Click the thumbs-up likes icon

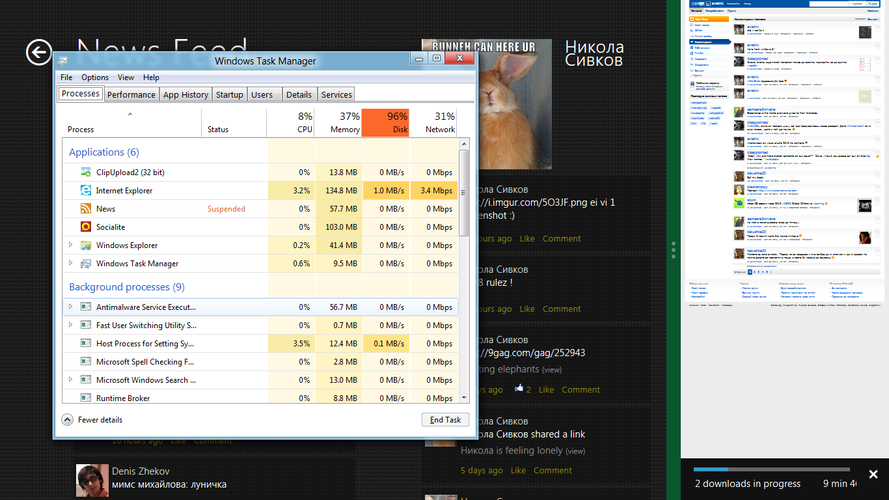518,388
